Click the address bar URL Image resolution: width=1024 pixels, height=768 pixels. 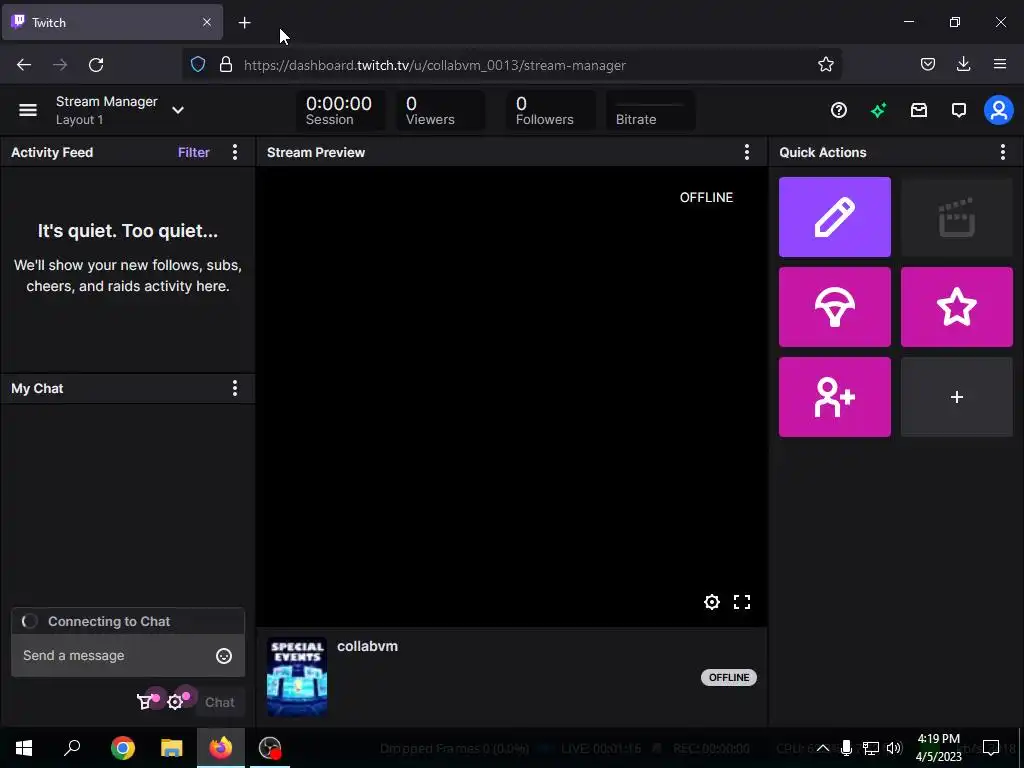point(434,65)
